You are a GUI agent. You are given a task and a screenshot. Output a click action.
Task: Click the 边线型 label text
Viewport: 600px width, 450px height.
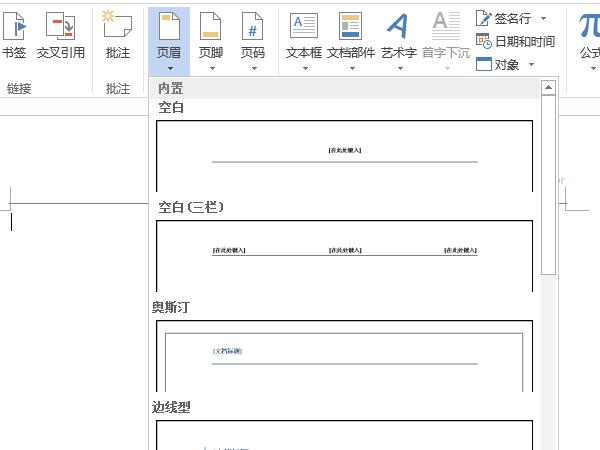coord(171,407)
